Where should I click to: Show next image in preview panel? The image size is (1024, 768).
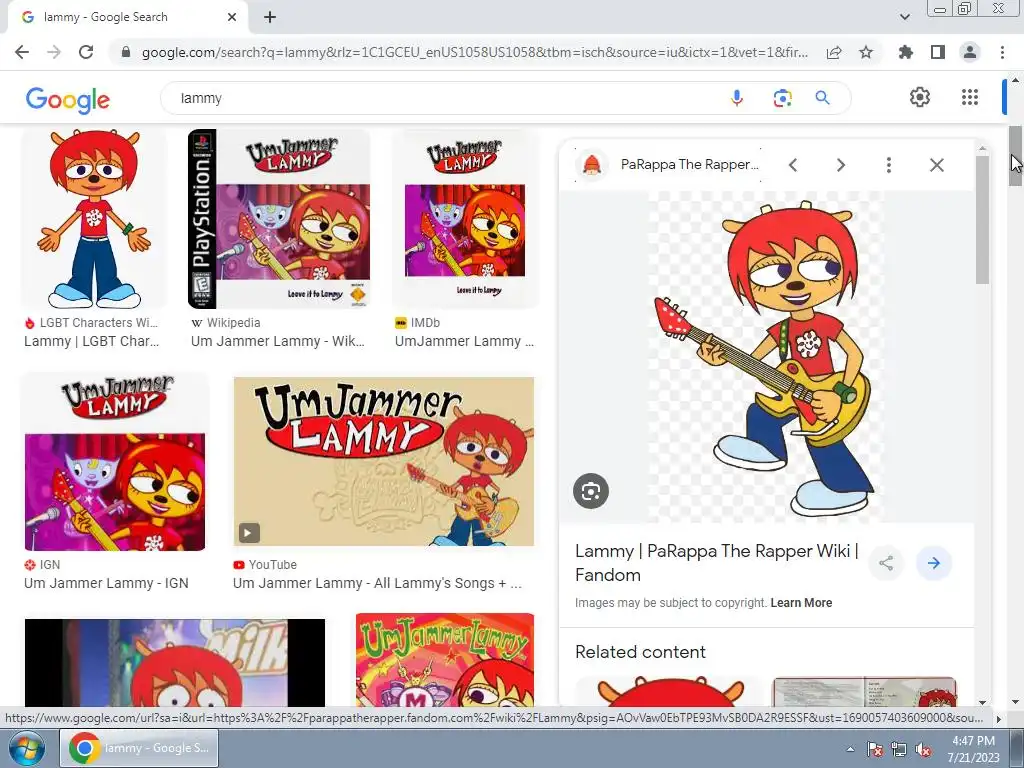pyautogui.click(x=841, y=165)
